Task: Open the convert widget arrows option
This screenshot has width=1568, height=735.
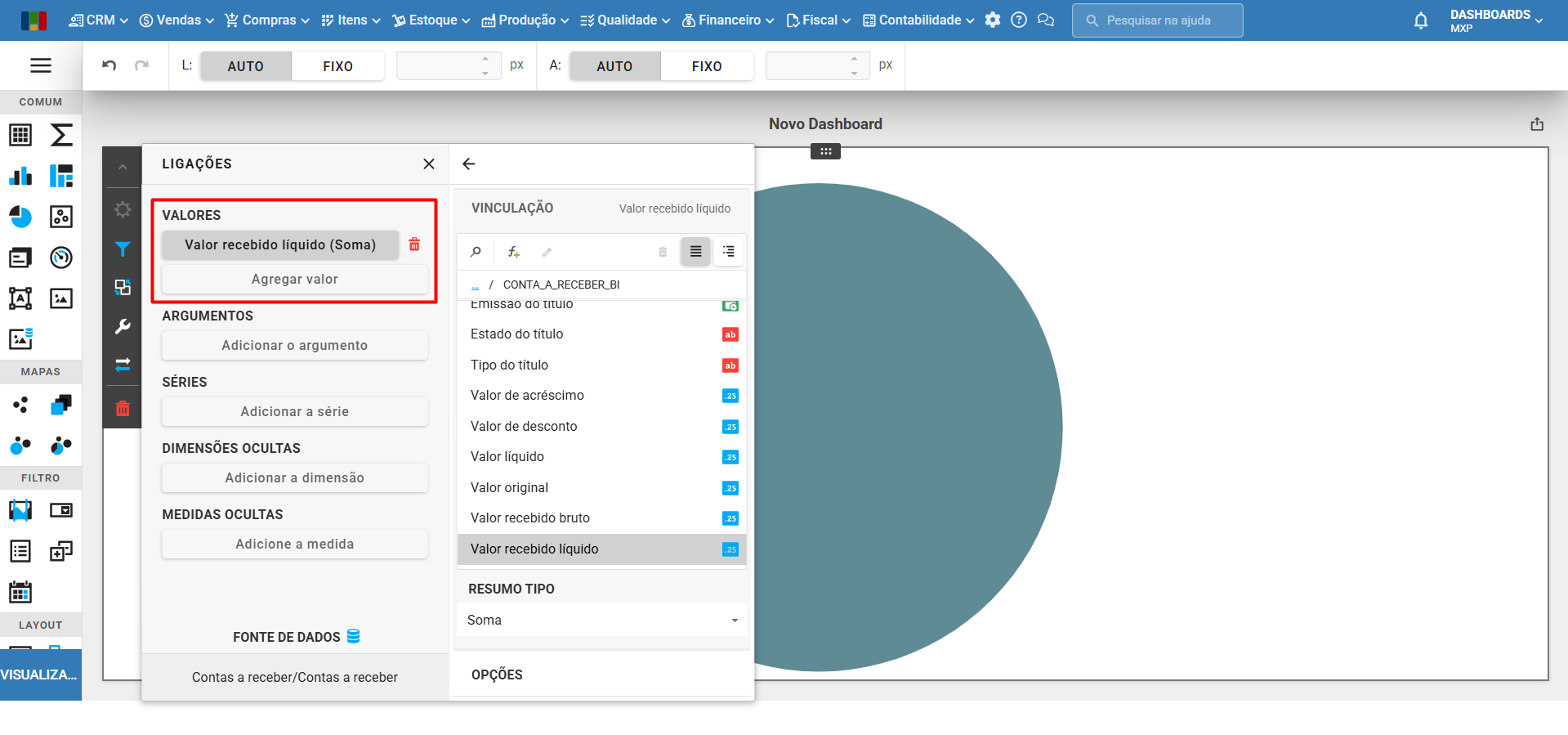Action: tap(123, 365)
